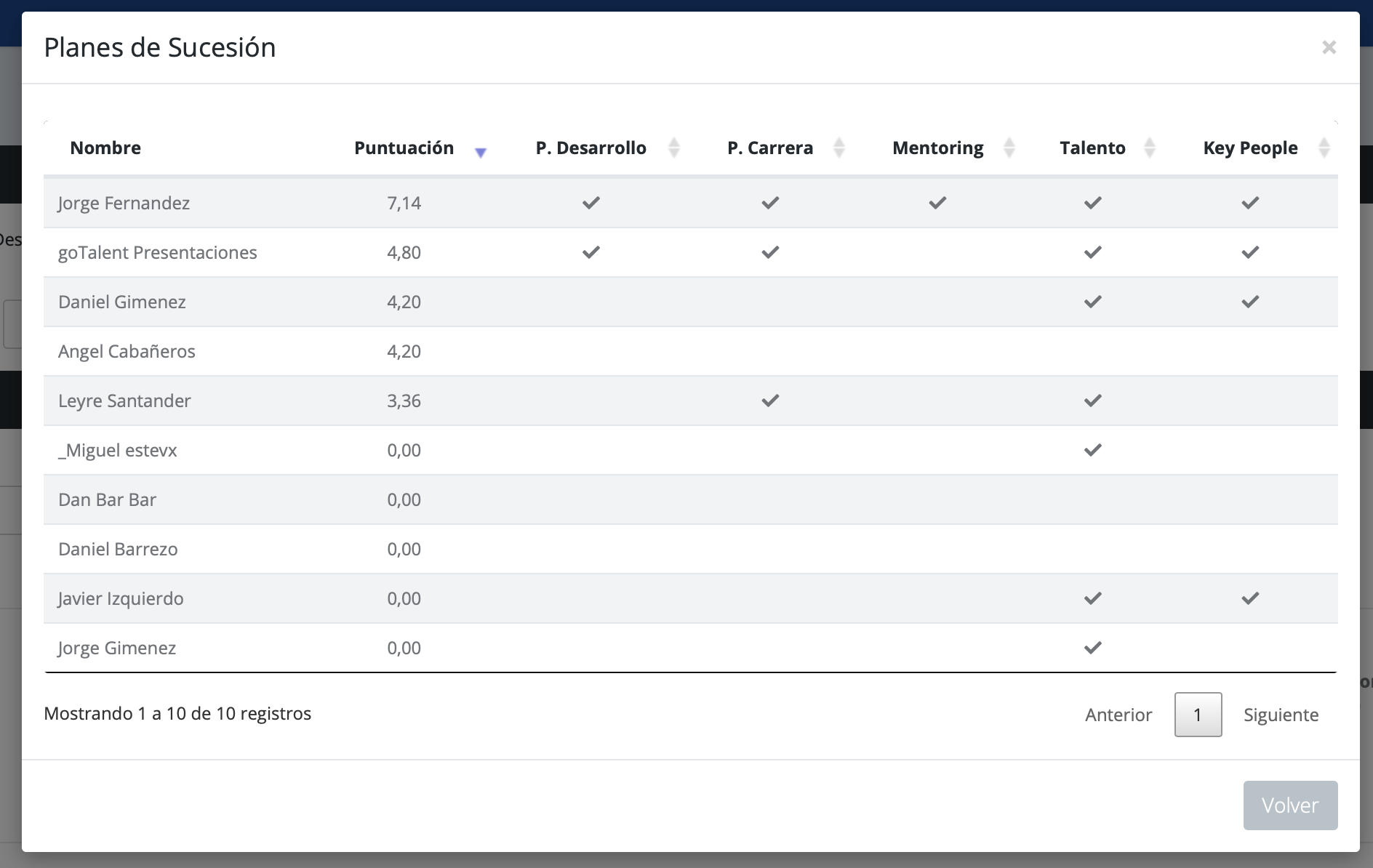Image resolution: width=1373 pixels, height=868 pixels.
Task: Click goTalent Presentaciones Talento checkmark
Action: click(x=1092, y=252)
